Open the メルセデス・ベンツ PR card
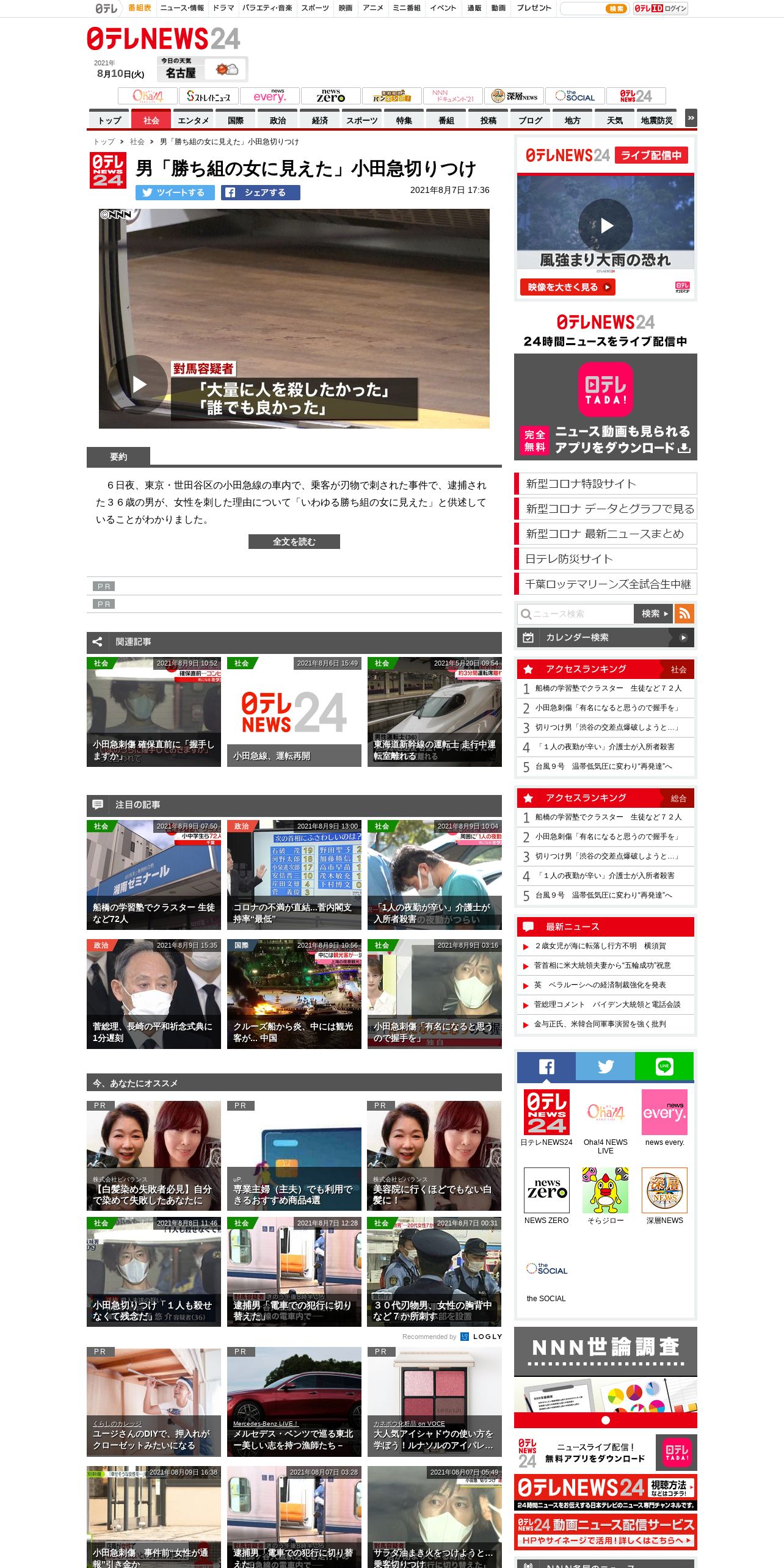The width and height of the screenshot is (784, 1568). point(294,1402)
